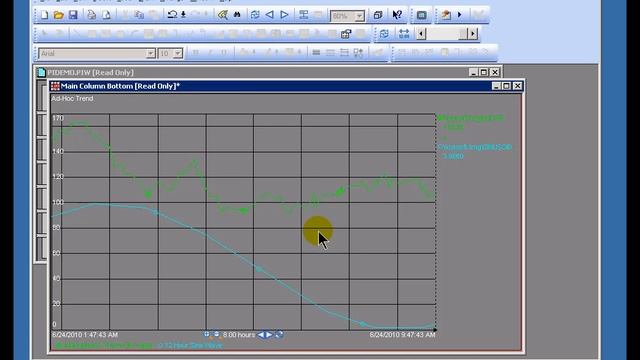Viewport: 640px width, 360px height.
Task: Open the Arial font name dropdown
Action: tap(150, 53)
